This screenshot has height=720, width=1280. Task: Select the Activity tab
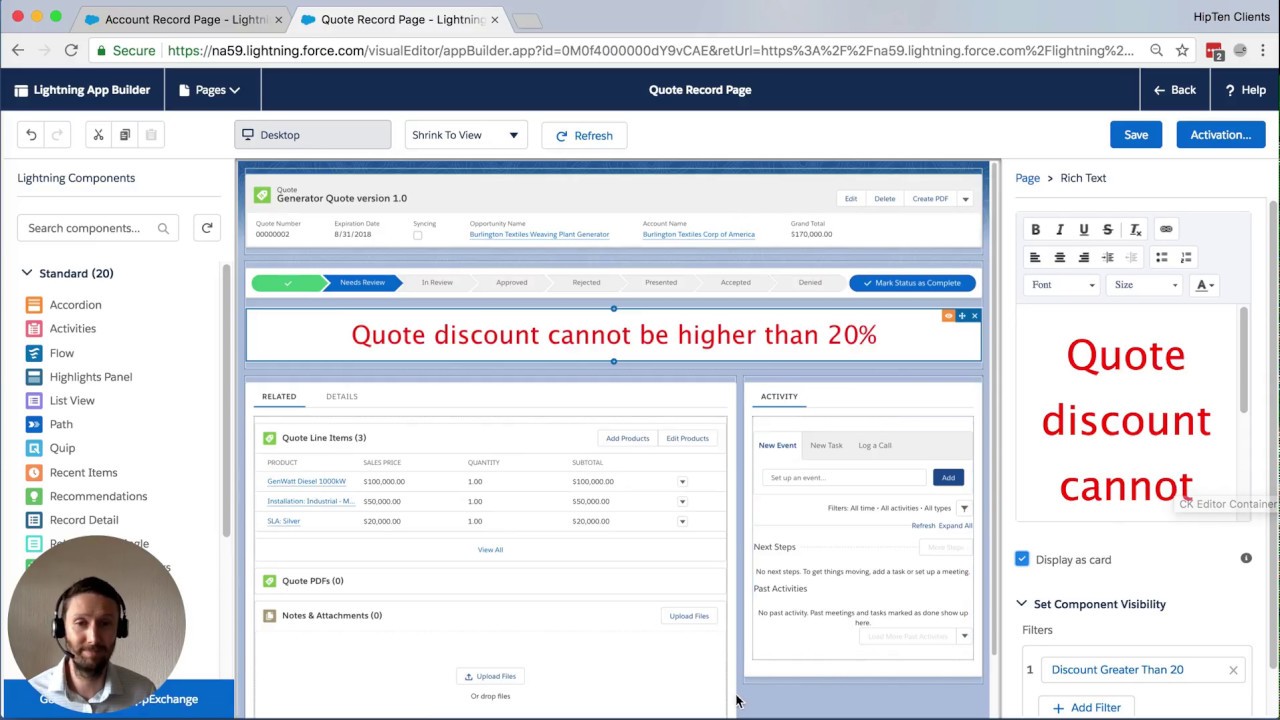click(x=779, y=396)
